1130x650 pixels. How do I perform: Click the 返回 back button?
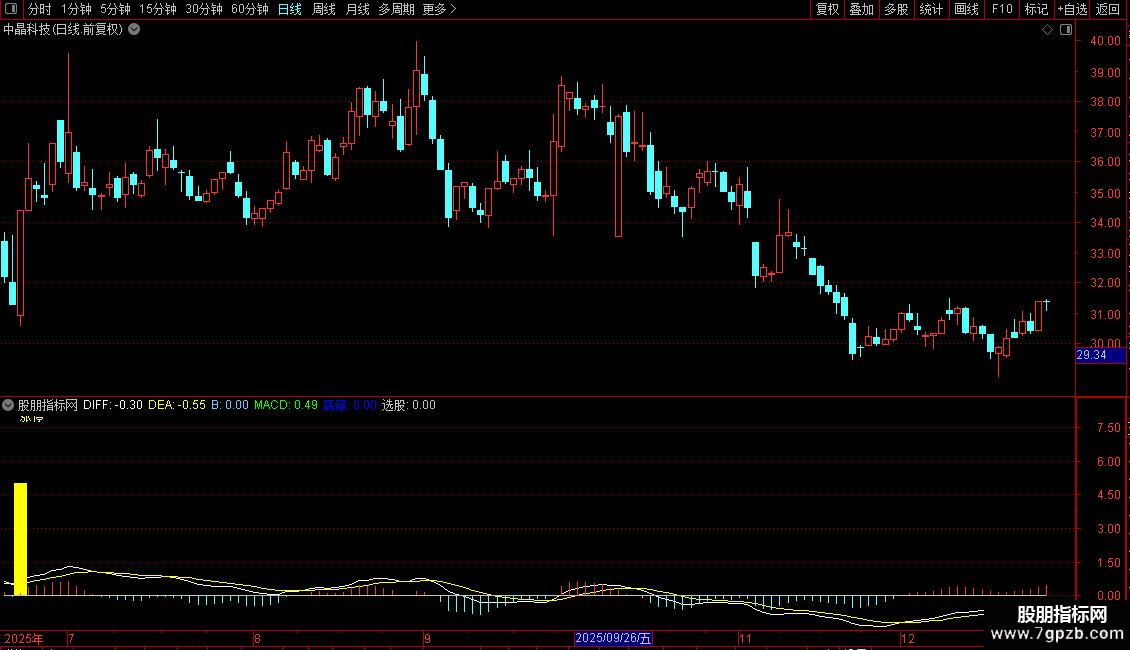click(1108, 9)
